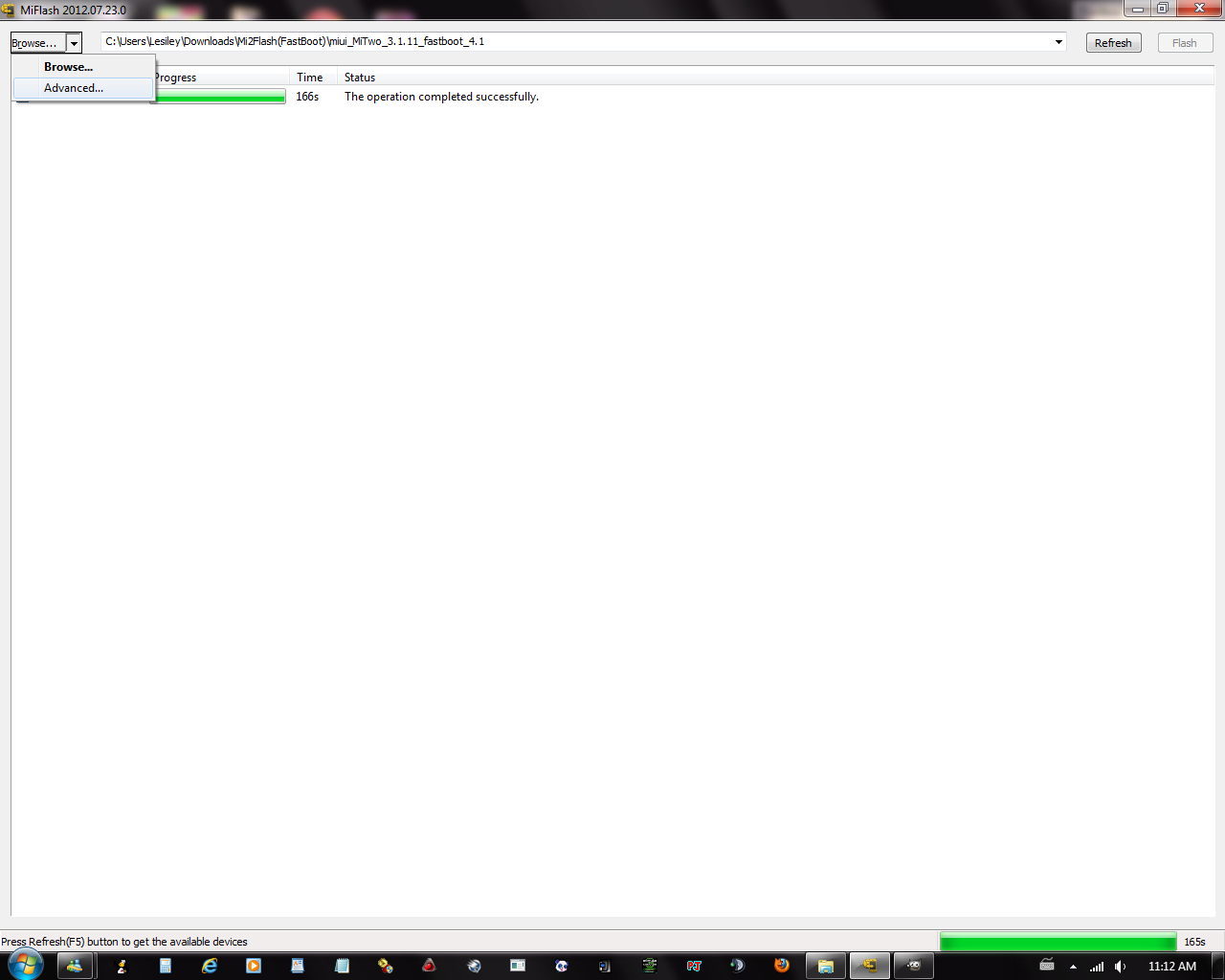Click the volume speaker tray icon

1121,967
